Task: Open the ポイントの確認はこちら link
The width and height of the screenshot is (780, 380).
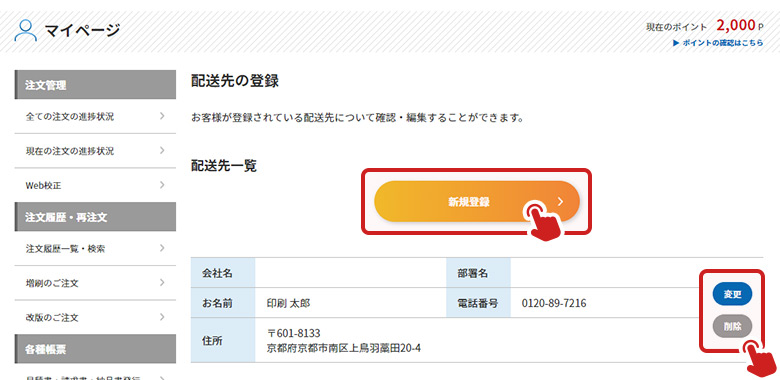Action: click(722, 43)
